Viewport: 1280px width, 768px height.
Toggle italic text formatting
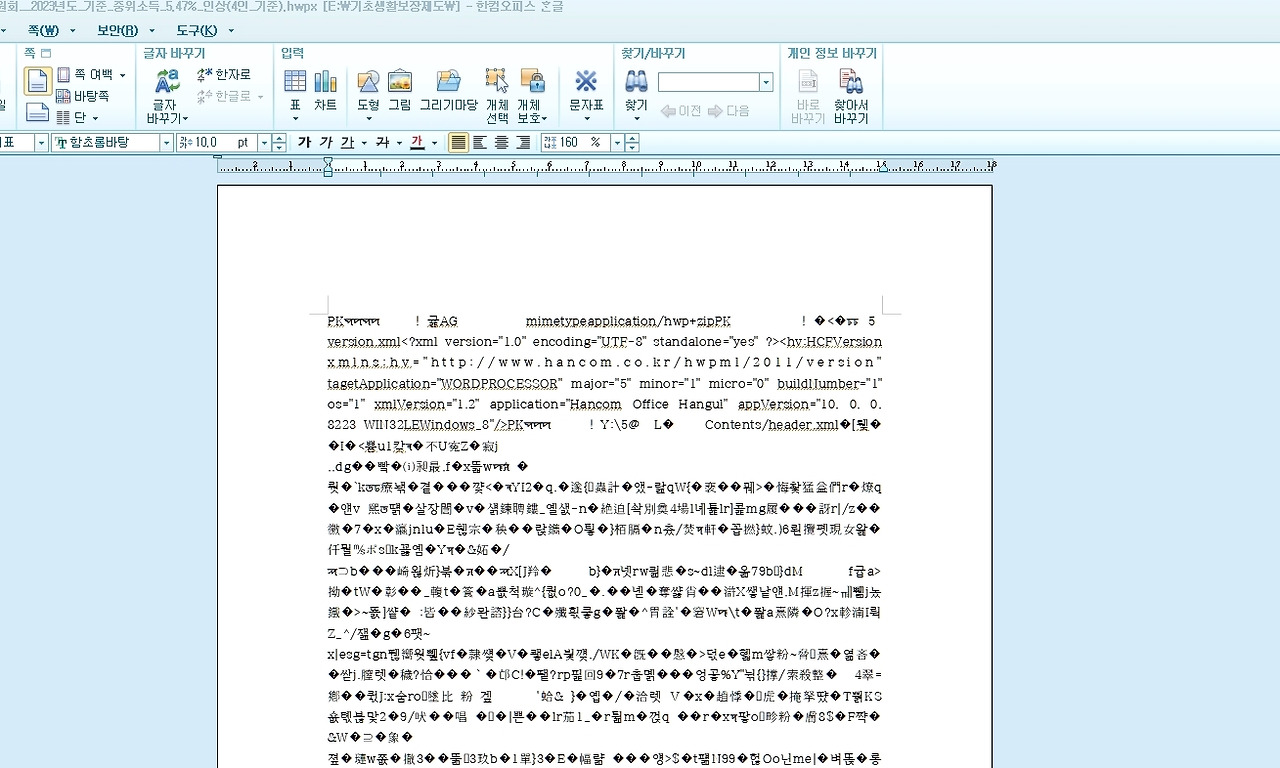[x=326, y=143]
